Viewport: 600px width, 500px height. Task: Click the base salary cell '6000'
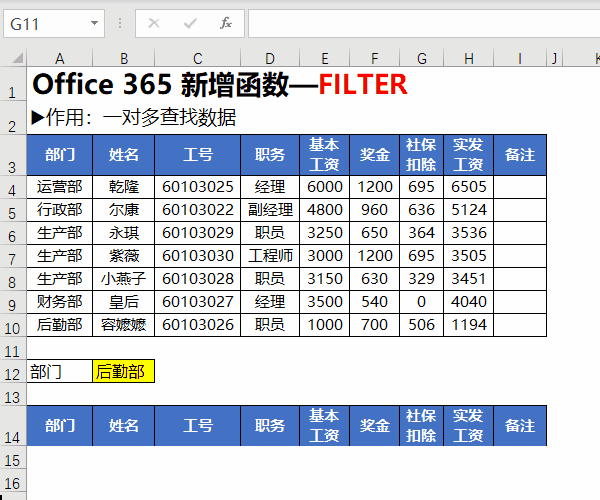pyautogui.click(x=324, y=187)
